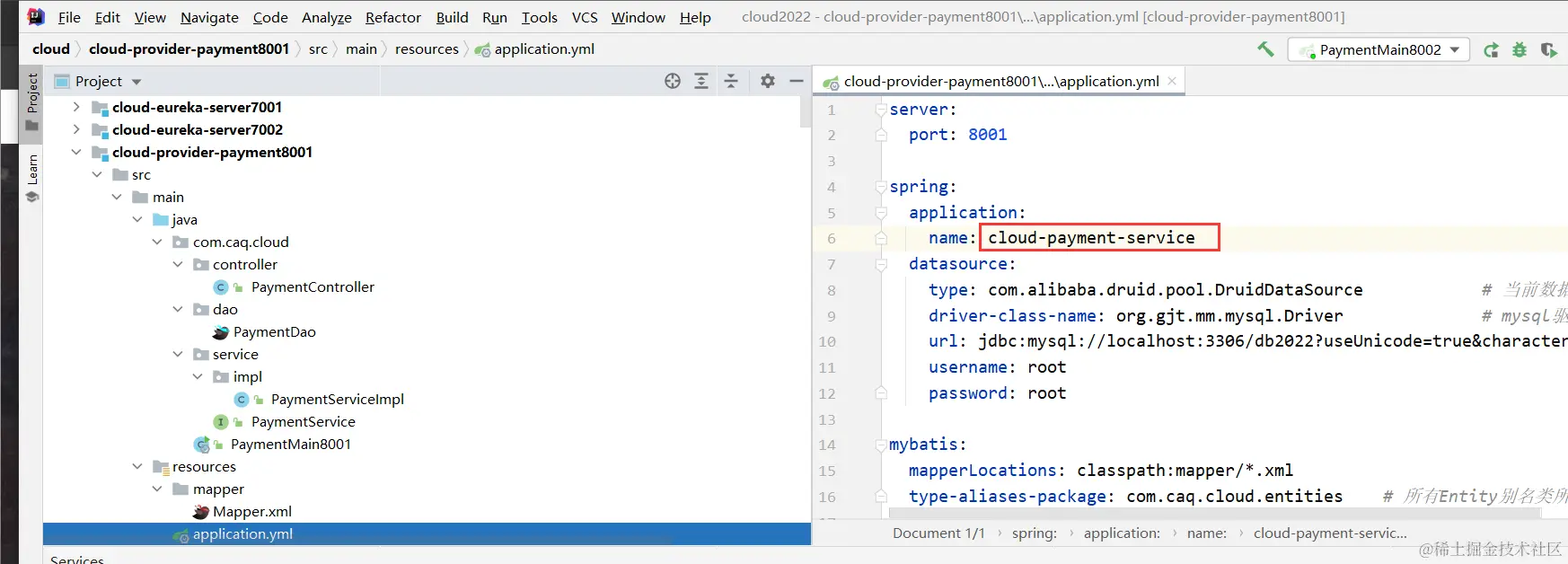Collapse the mapper folder
1568x564 pixels.
click(157, 489)
